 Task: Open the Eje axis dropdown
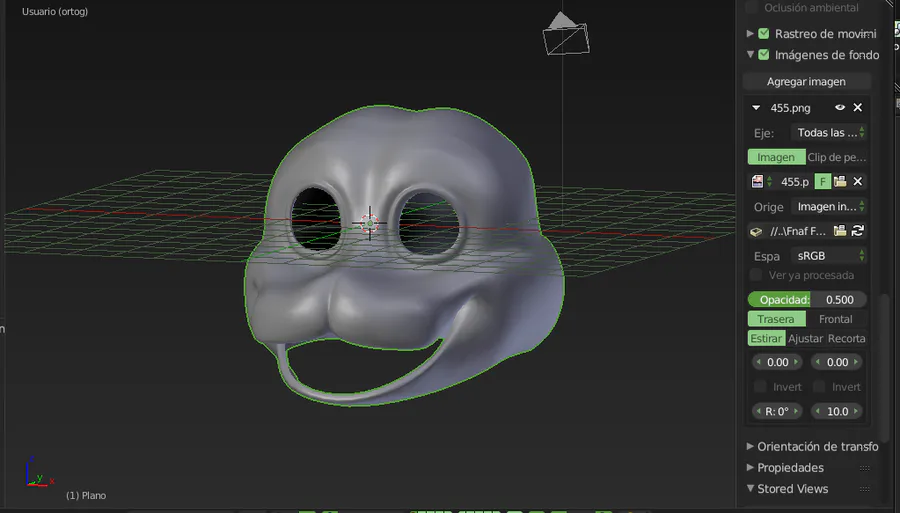(x=828, y=133)
